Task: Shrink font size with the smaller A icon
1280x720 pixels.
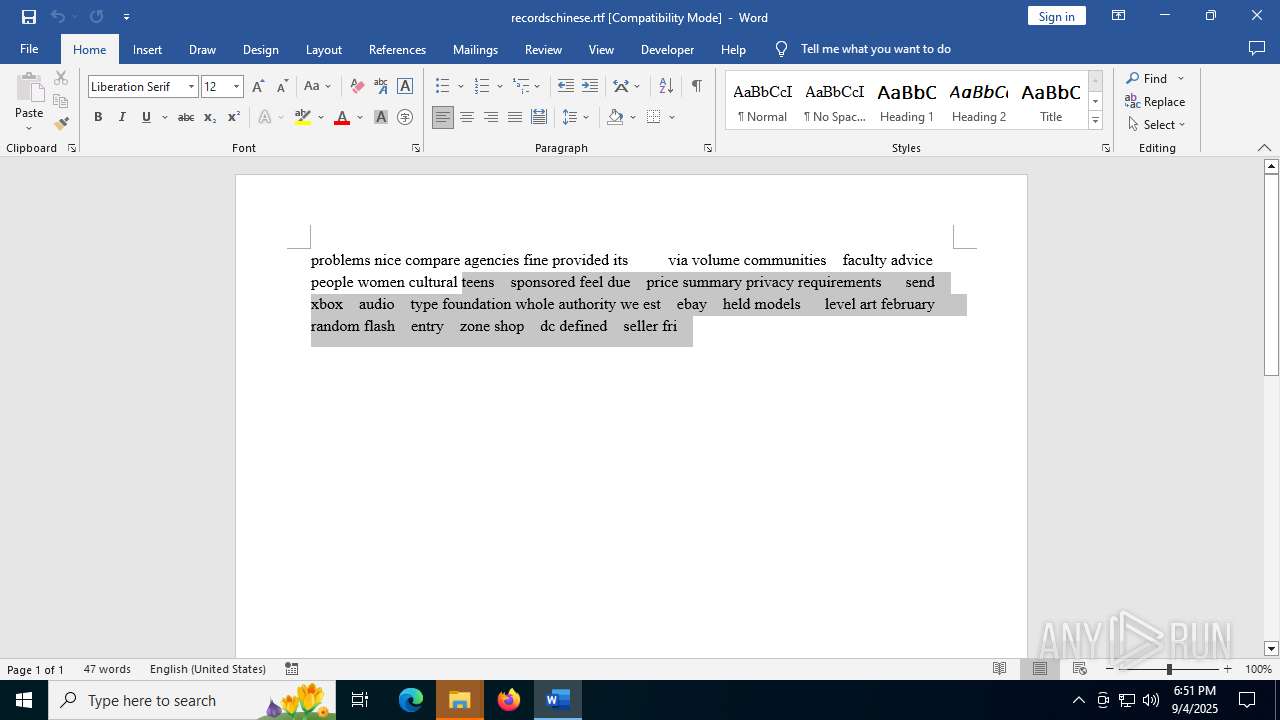Action: coord(282,87)
